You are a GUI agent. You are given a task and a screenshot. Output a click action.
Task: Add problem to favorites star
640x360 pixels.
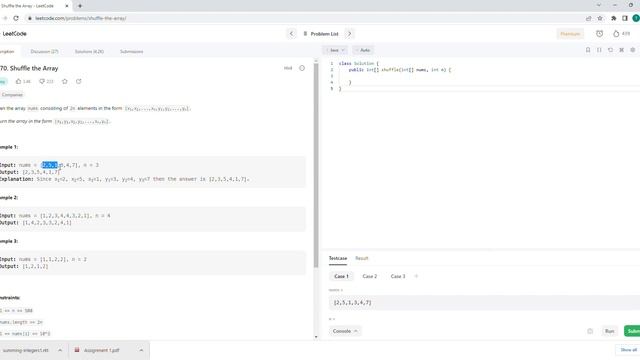tap(64, 81)
